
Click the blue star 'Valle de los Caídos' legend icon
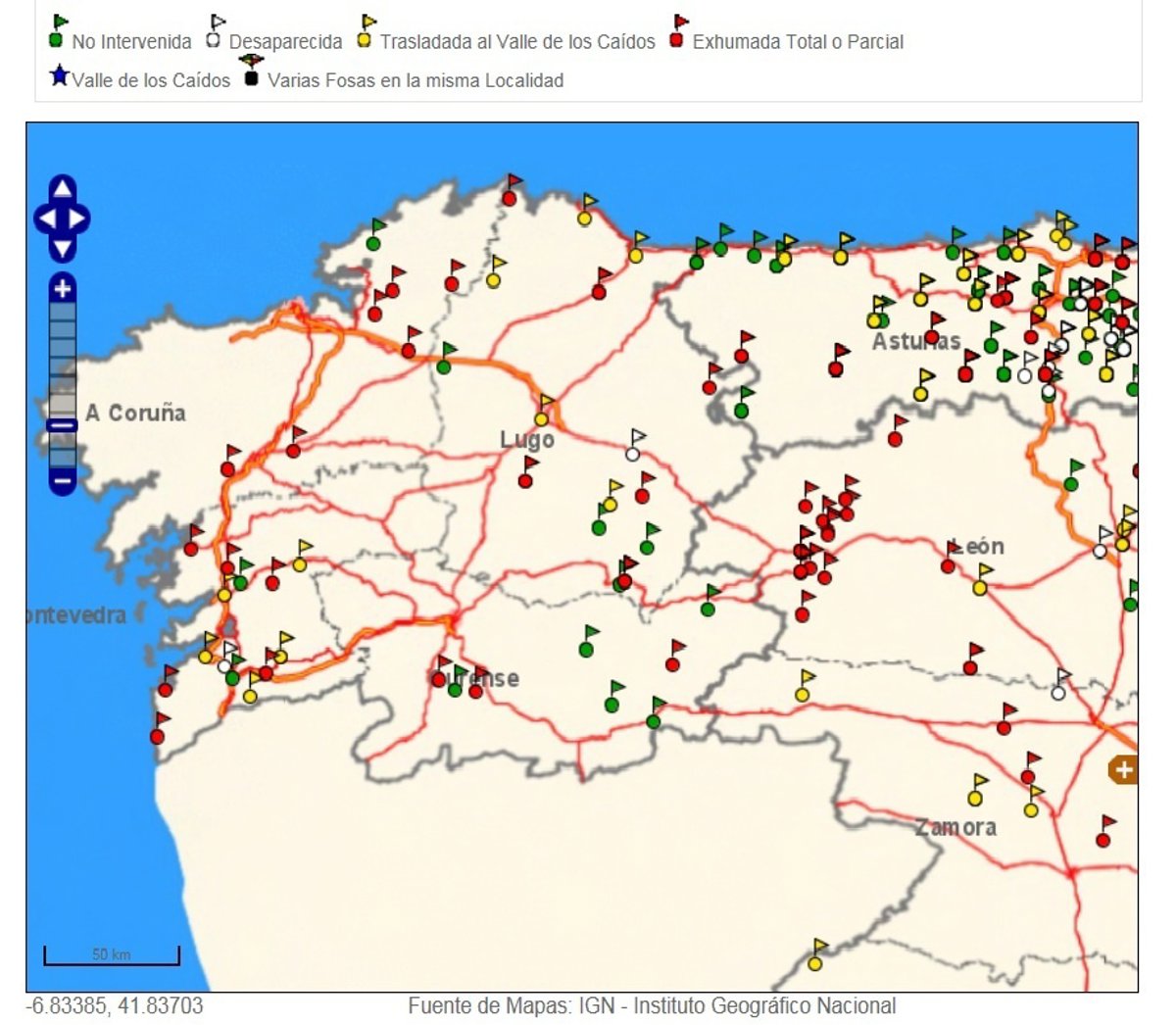59,76
